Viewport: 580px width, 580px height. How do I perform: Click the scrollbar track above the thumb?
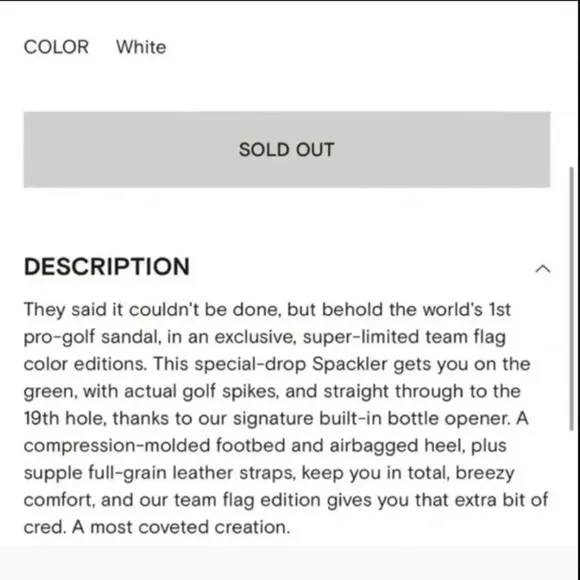(x=572, y=83)
